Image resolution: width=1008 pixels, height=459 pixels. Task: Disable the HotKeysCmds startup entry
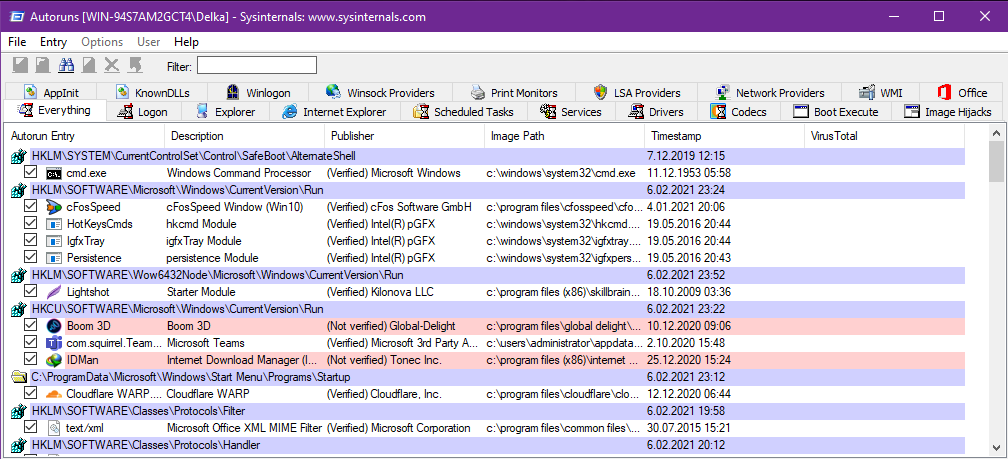pyautogui.click(x=30, y=224)
